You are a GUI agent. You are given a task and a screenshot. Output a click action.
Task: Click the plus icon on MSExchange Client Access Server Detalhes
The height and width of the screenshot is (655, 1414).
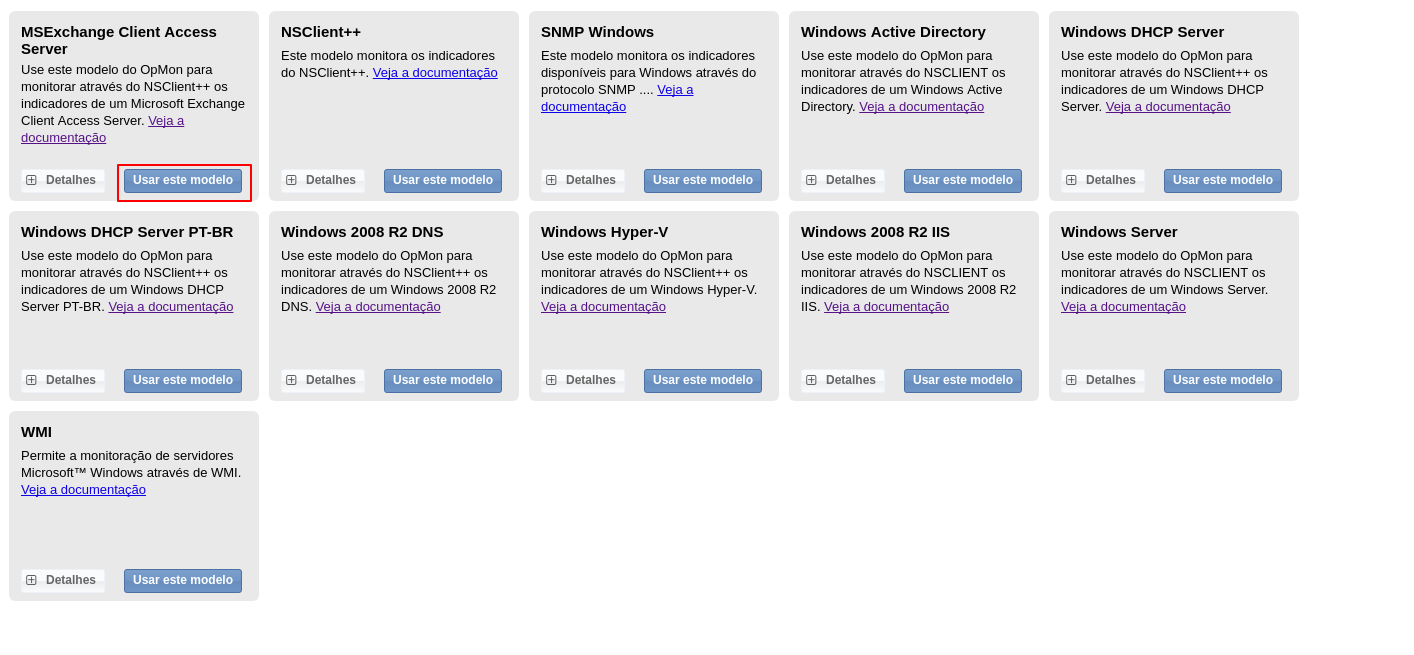pos(31,180)
